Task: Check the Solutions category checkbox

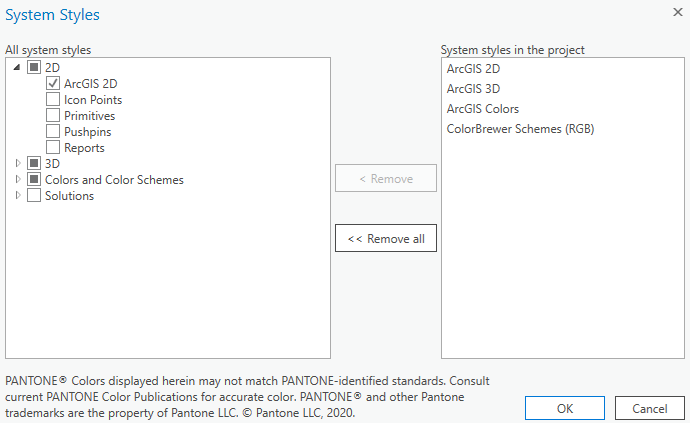Action: click(34, 196)
